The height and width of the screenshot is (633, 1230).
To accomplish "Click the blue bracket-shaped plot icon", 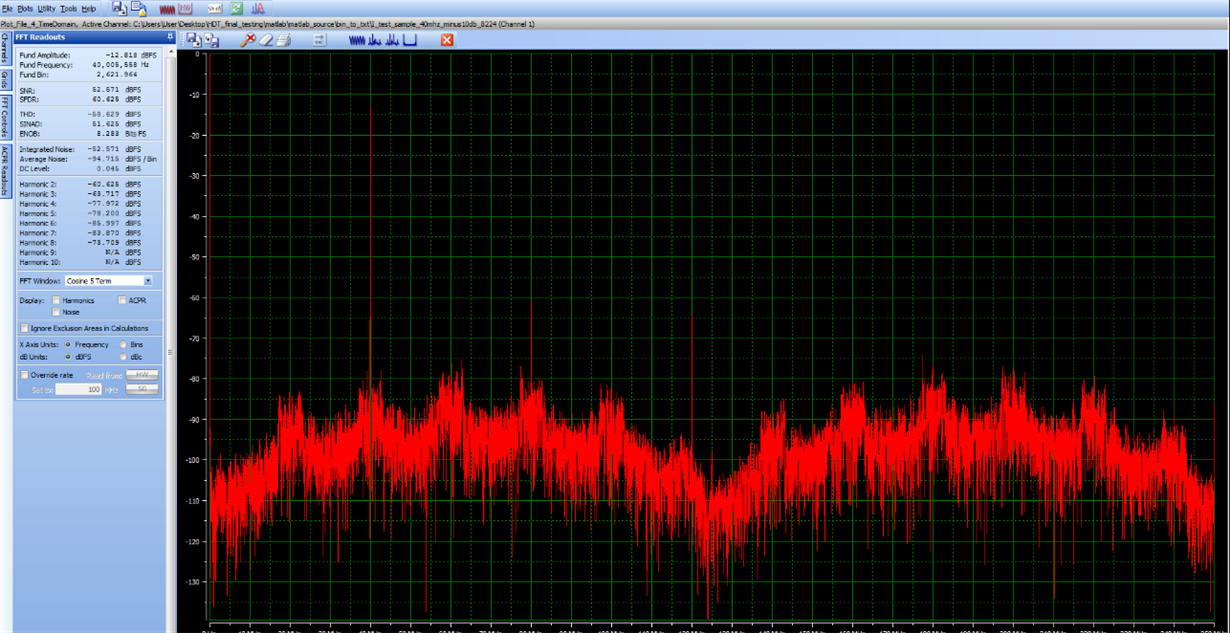I will pyautogui.click(x=409, y=40).
